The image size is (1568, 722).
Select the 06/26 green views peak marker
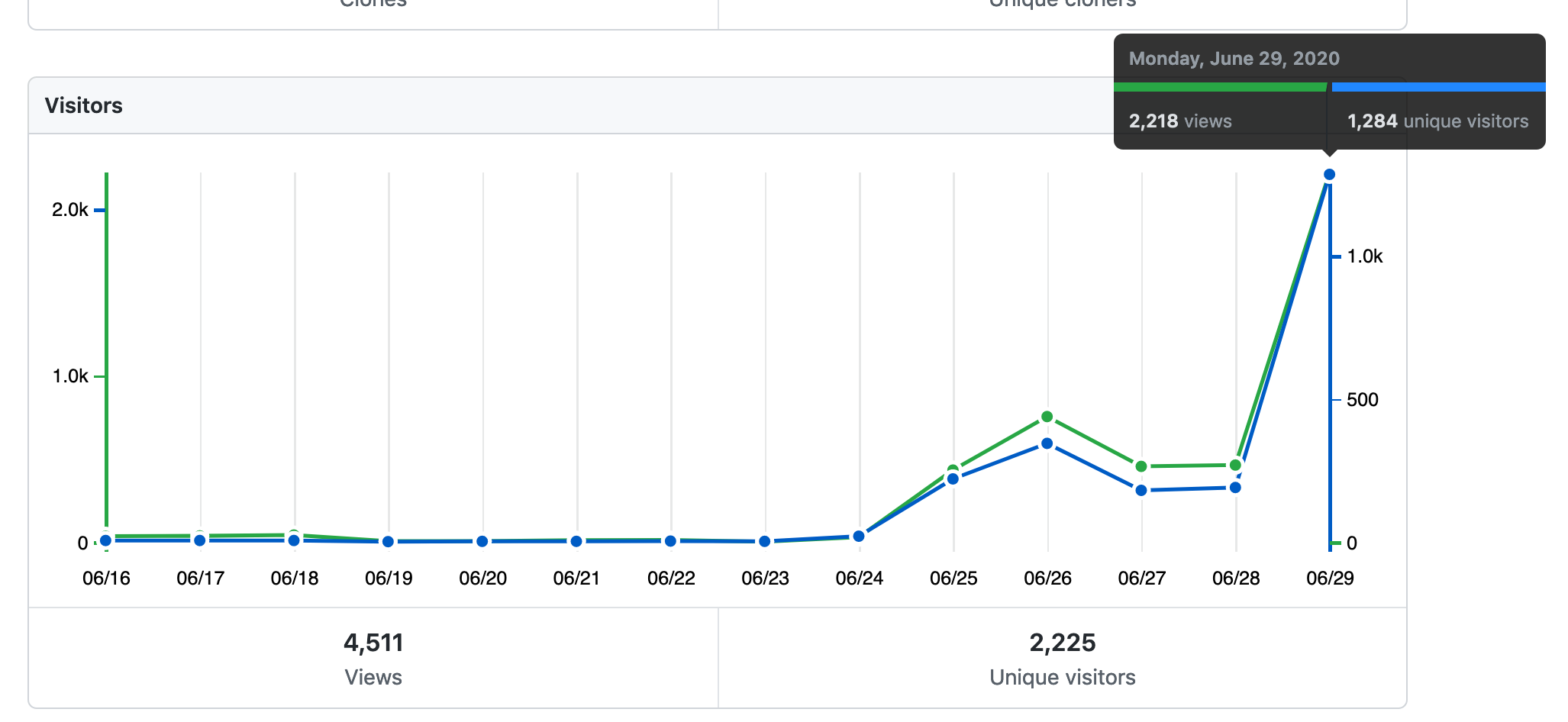[x=1046, y=417]
